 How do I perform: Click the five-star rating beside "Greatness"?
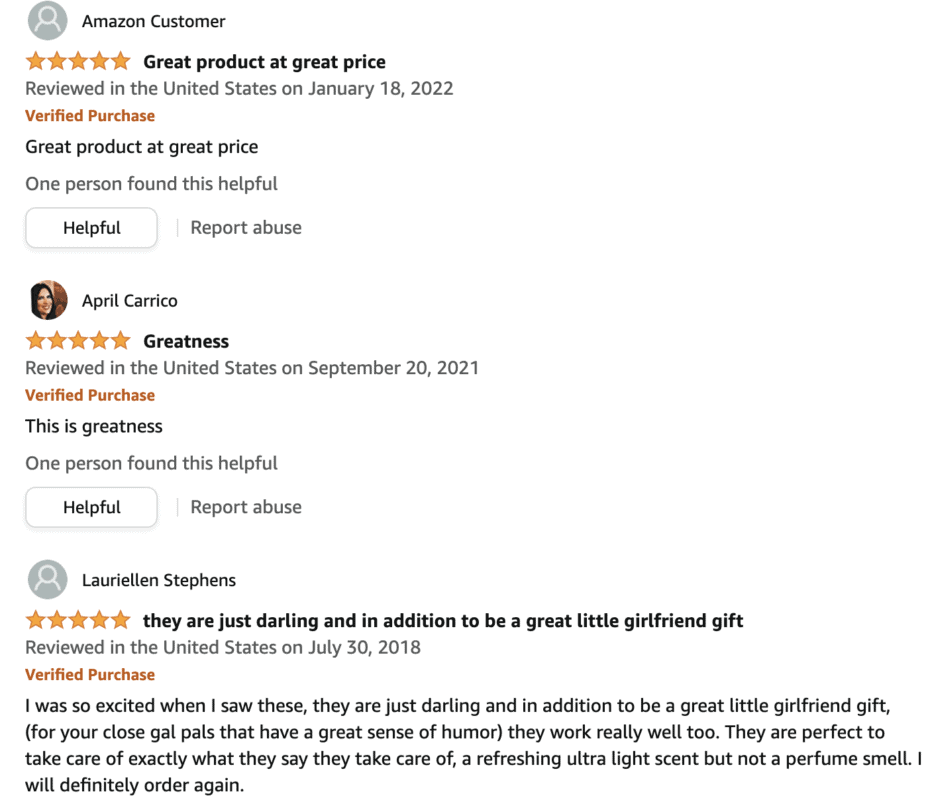[78, 341]
